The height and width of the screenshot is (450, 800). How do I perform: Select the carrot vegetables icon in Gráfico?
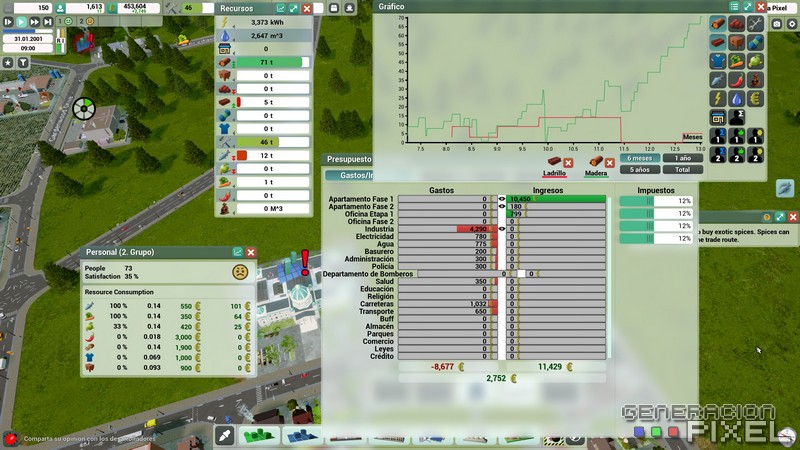click(x=737, y=61)
